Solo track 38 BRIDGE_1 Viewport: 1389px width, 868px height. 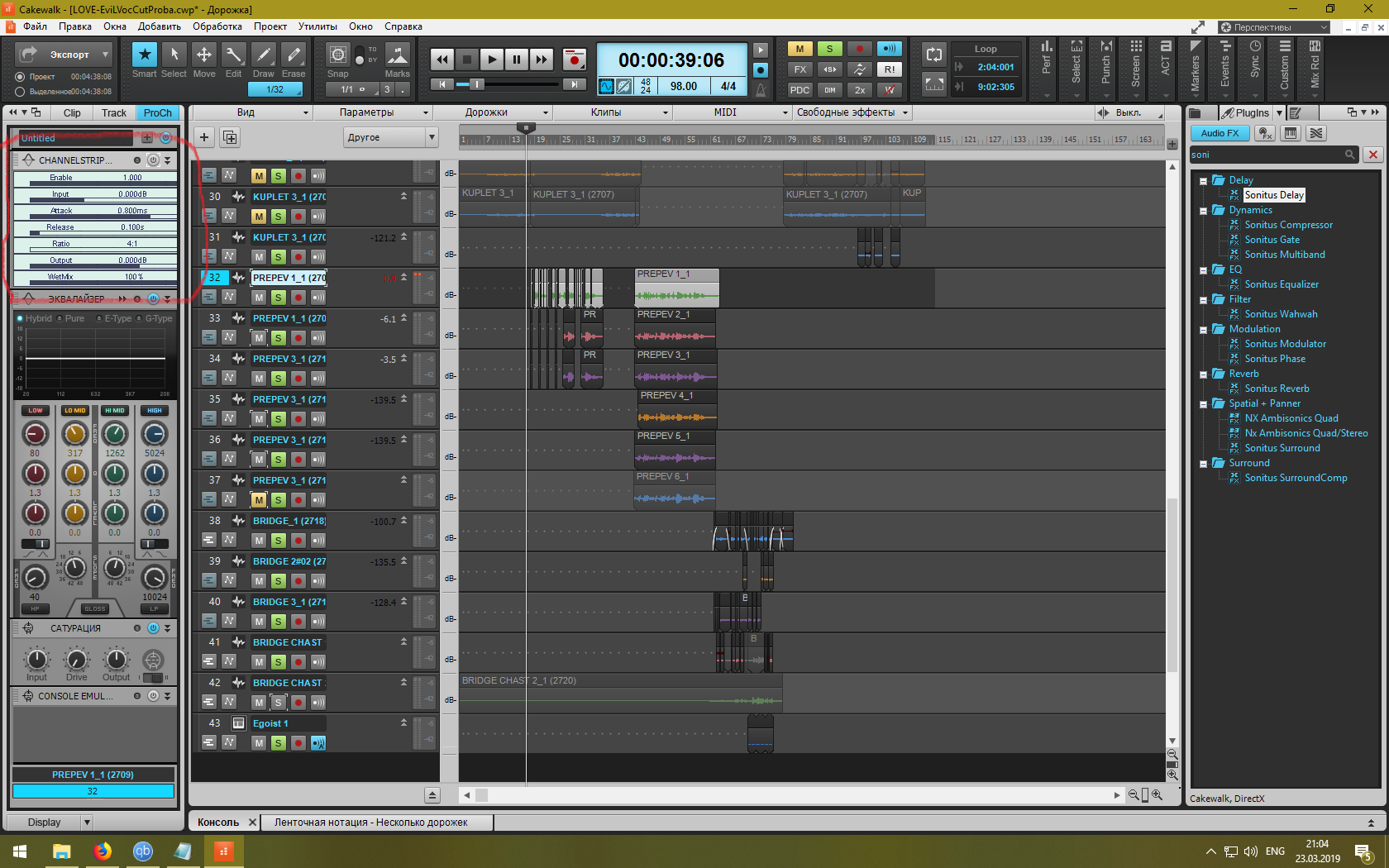coord(279,541)
